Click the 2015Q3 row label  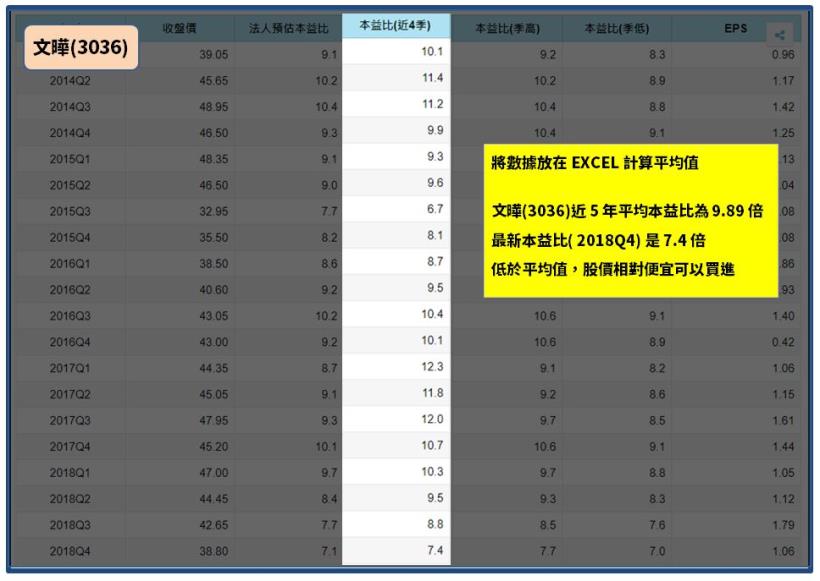click(x=70, y=211)
